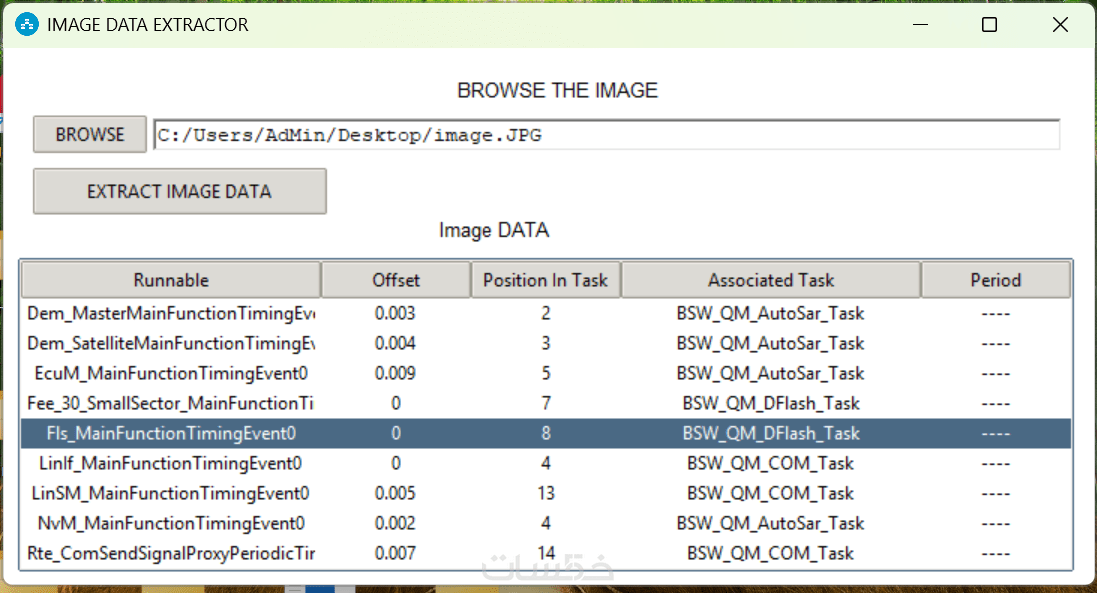The width and height of the screenshot is (1097, 593).
Task: Focus the image file path field
Action: pos(605,135)
